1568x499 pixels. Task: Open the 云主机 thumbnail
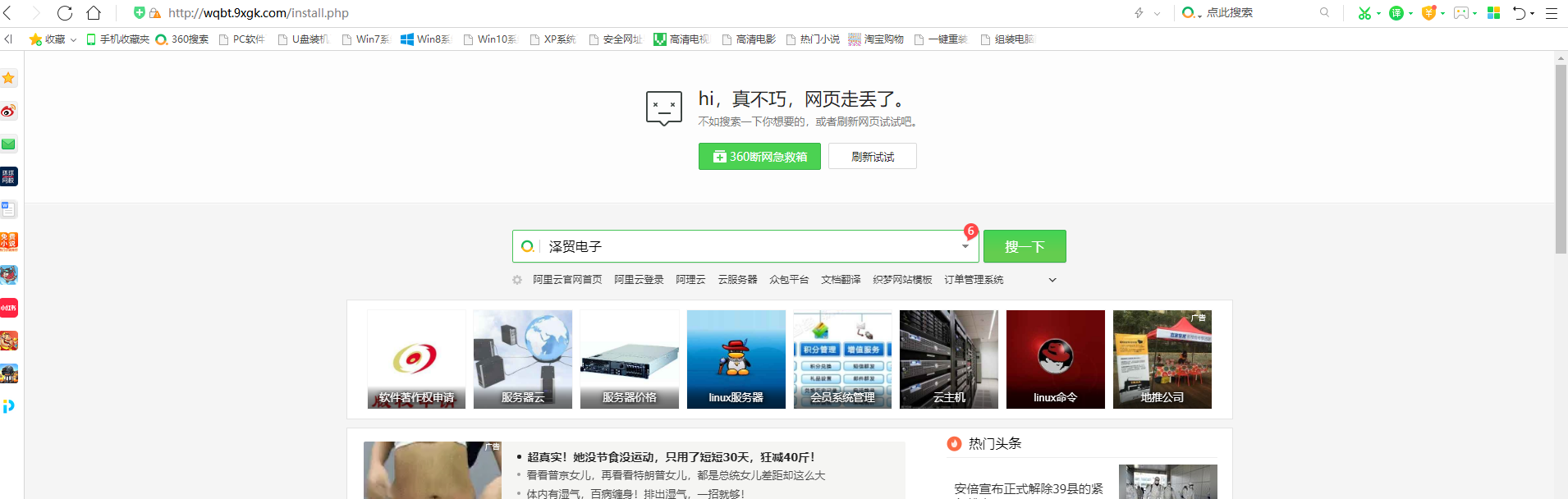(x=949, y=359)
